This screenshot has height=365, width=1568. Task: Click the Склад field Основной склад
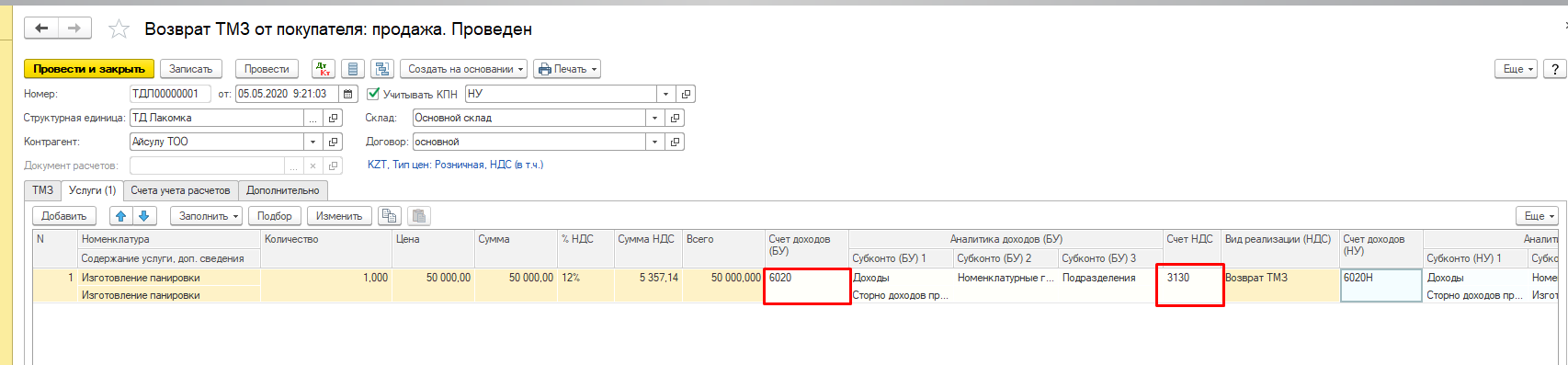(x=528, y=118)
